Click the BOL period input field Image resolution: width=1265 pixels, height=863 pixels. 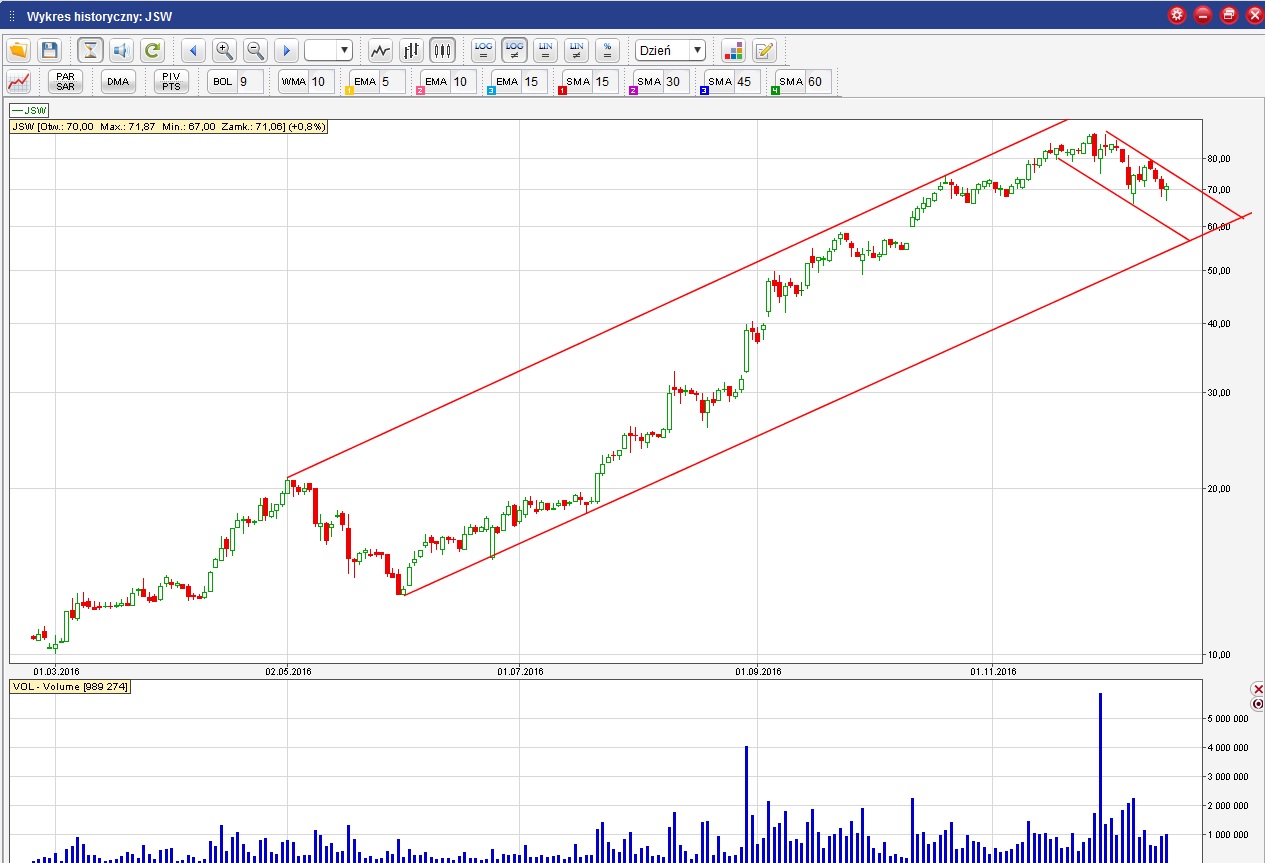tap(249, 82)
